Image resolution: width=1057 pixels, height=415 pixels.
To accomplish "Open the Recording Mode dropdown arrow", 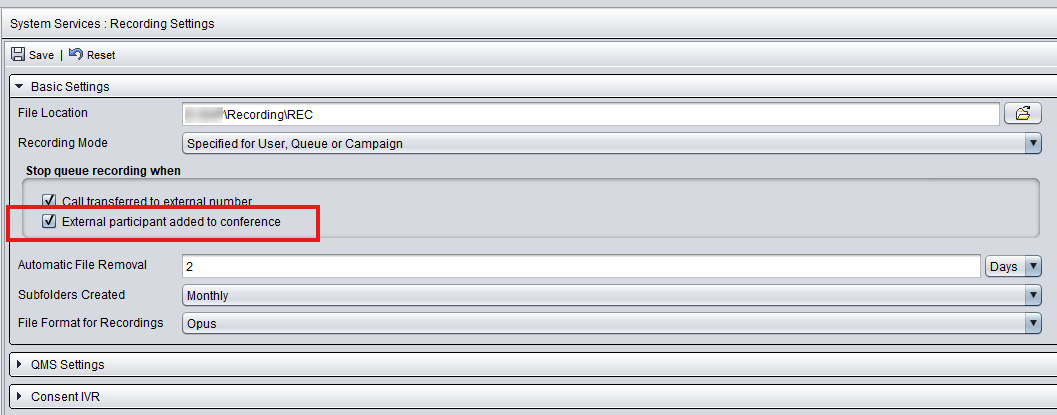I will pyautogui.click(x=1033, y=143).
